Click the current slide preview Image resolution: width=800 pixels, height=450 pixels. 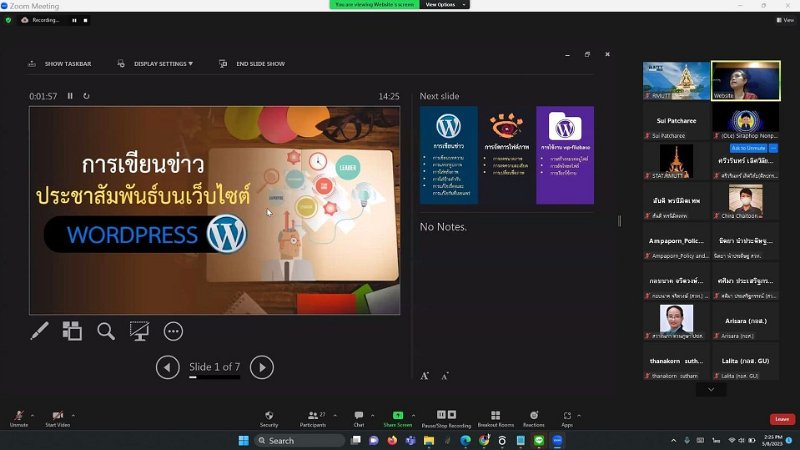click(215, 210)
